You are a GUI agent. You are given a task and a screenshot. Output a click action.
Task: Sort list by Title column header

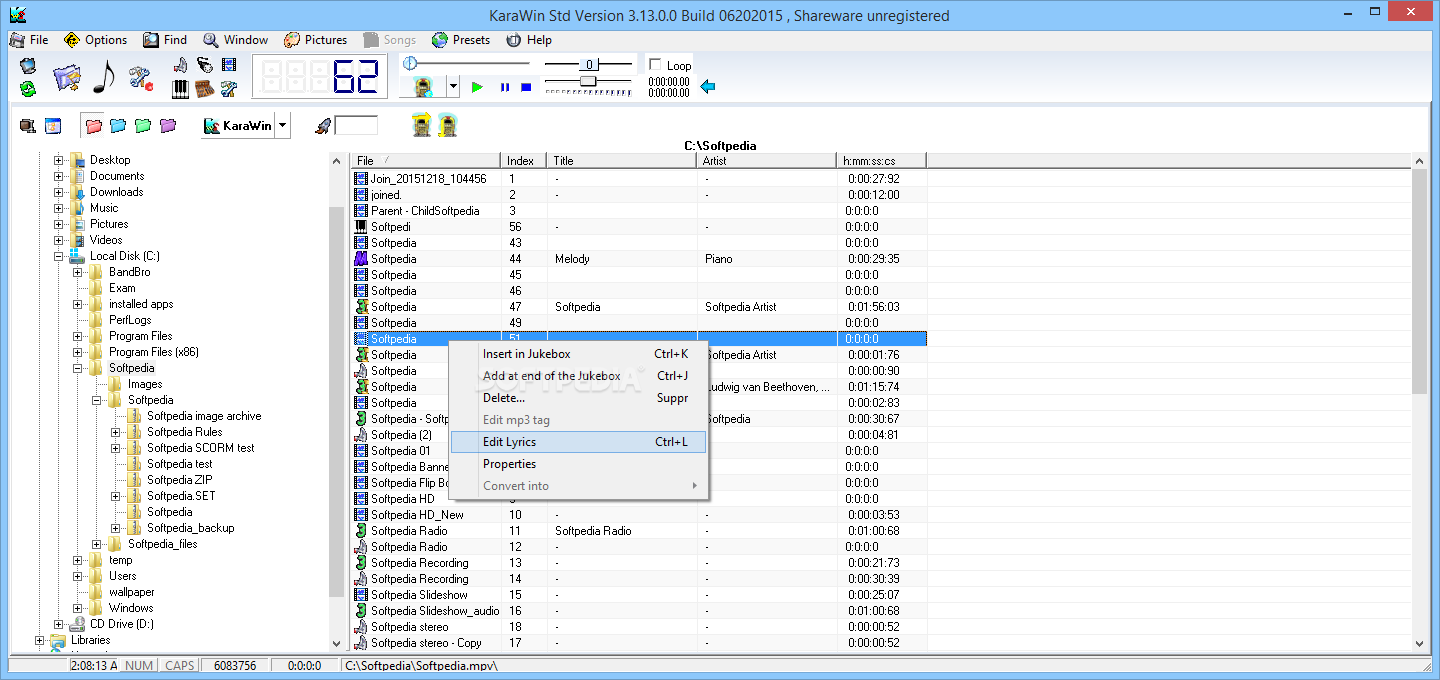coord(622,160)
